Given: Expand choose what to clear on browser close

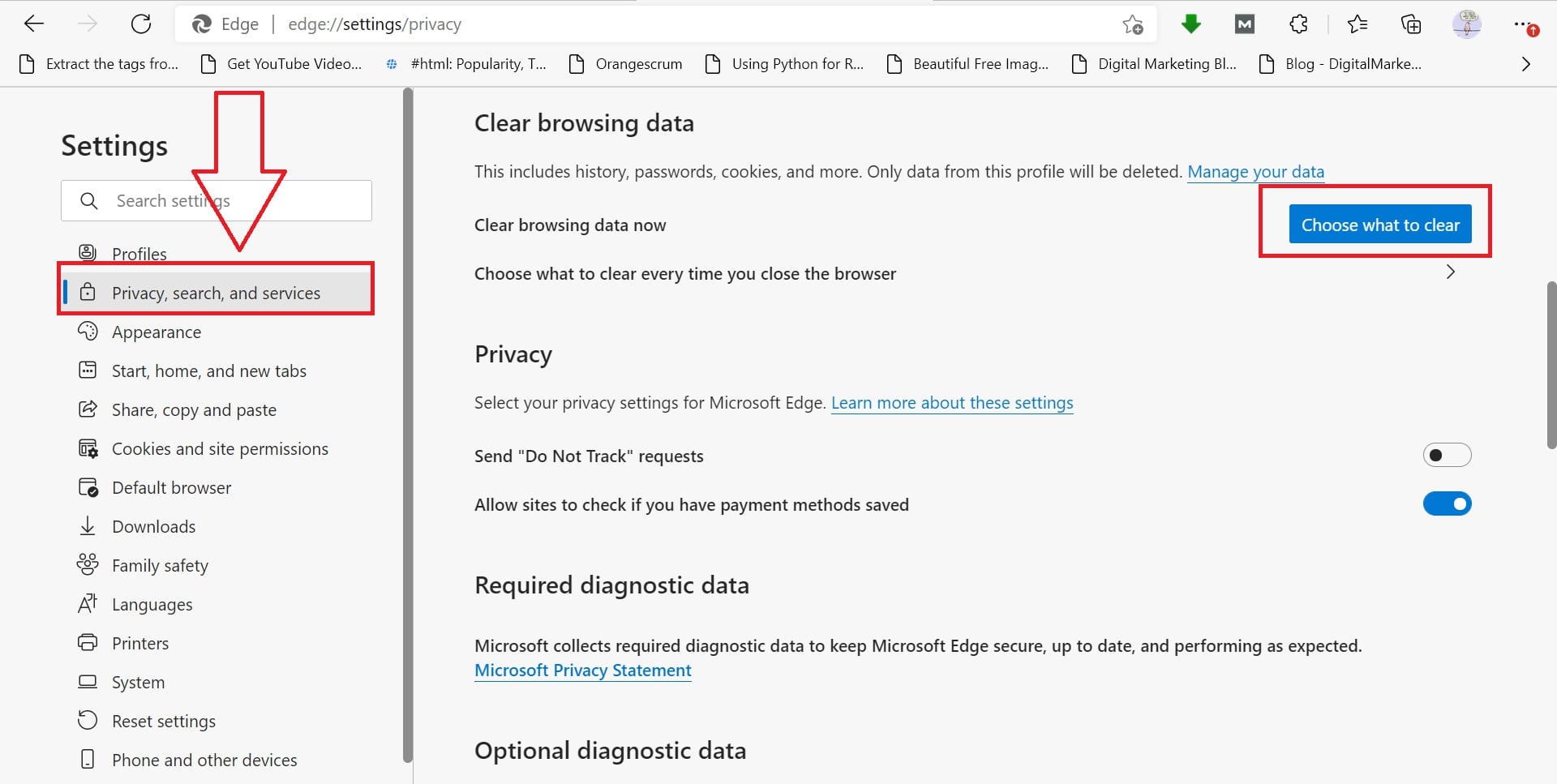Looking at the screenshot, I should coord(1450,272).
